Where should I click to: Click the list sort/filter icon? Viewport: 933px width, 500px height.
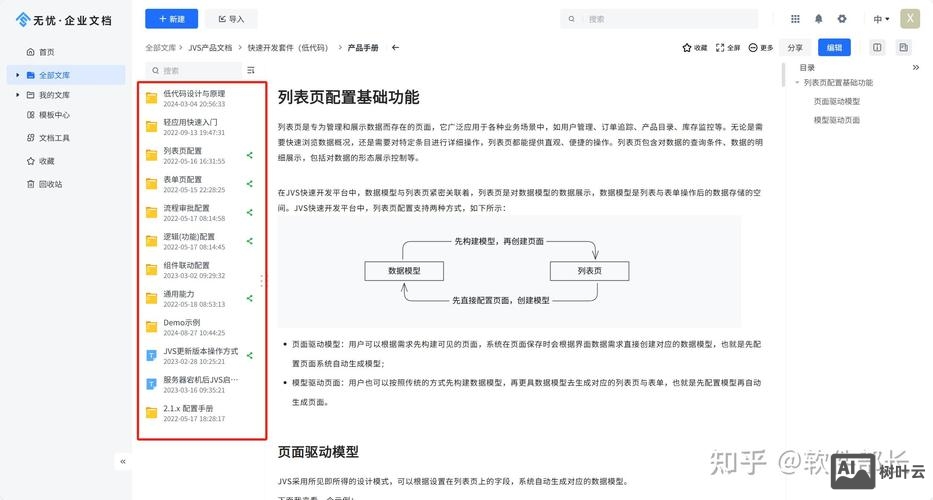coord(251,70)
